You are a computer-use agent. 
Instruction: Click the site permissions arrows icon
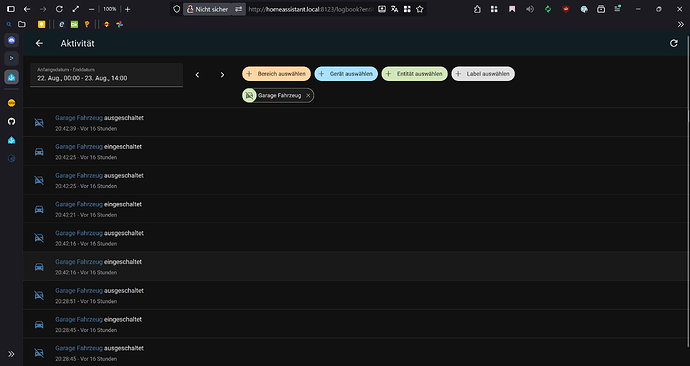(239, 9)
